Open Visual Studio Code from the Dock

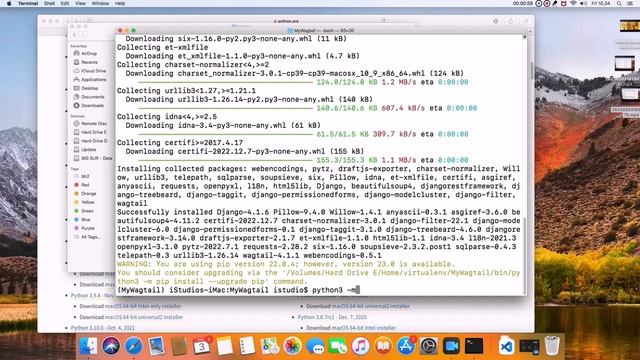(506, 346)
